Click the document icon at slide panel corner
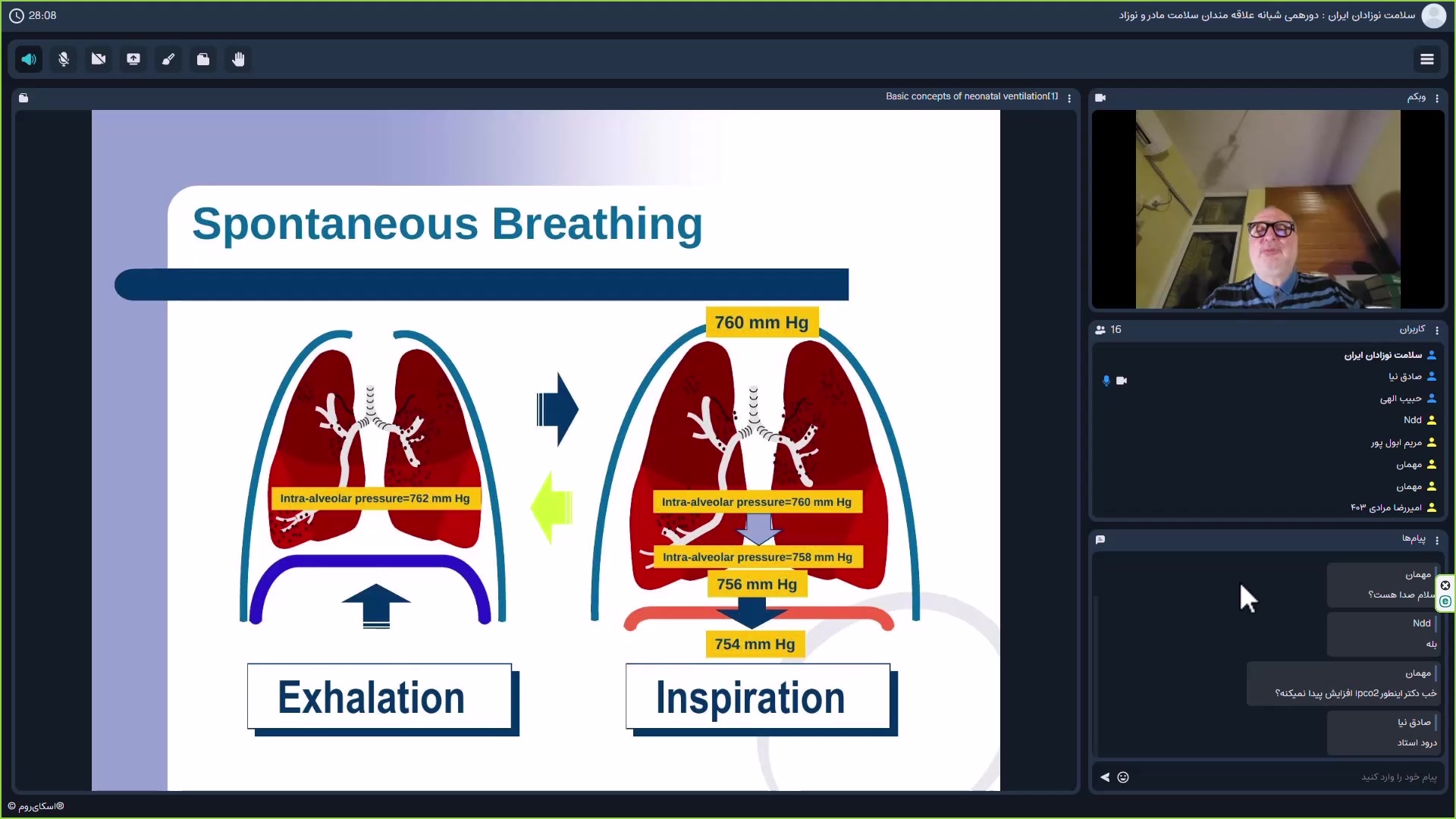The image size is (1456, 819). (x=24, y=98)
